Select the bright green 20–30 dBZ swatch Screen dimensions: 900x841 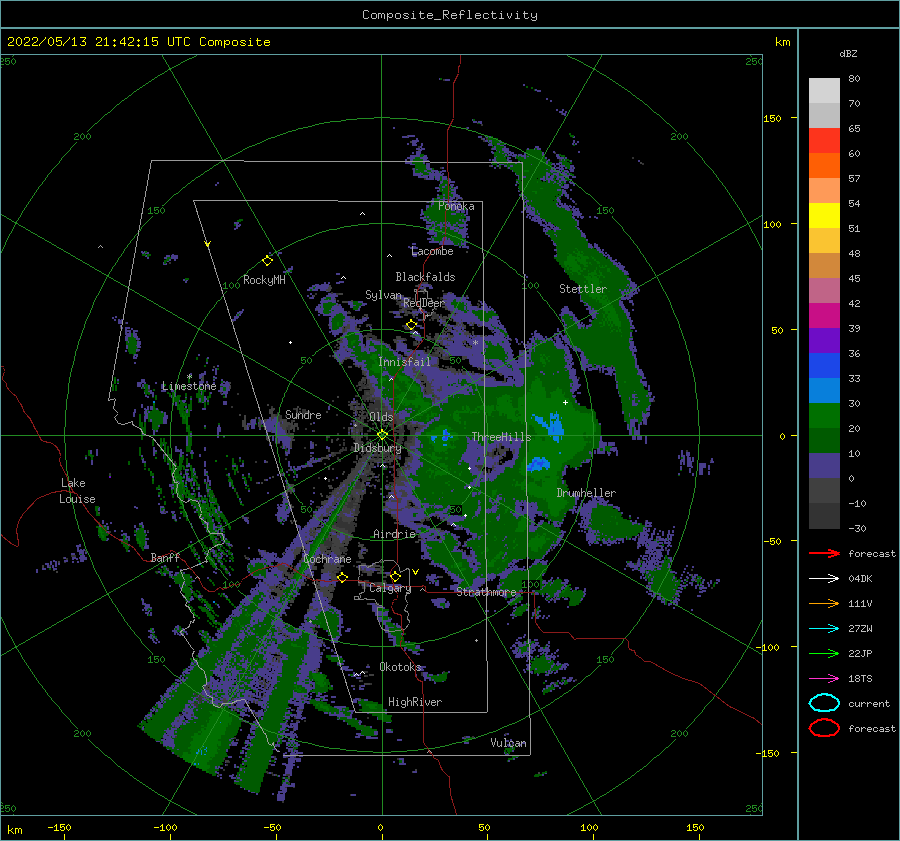pos(824,416)
